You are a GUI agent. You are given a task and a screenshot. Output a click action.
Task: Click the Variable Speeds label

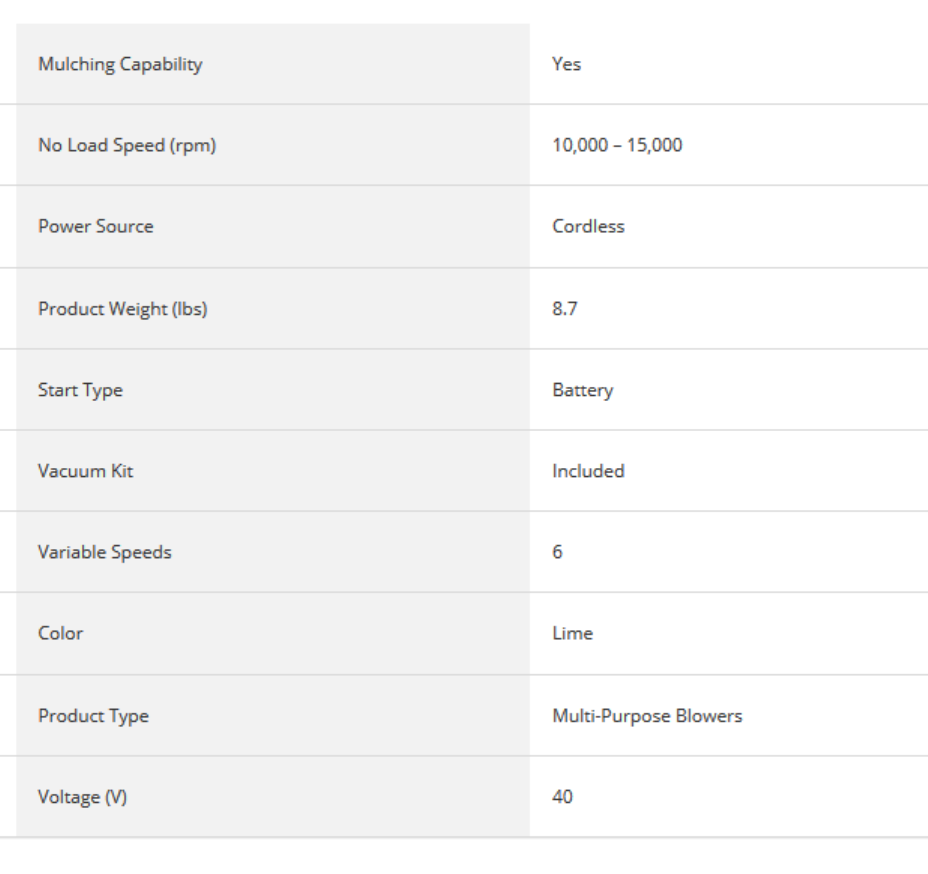point(105,552)
